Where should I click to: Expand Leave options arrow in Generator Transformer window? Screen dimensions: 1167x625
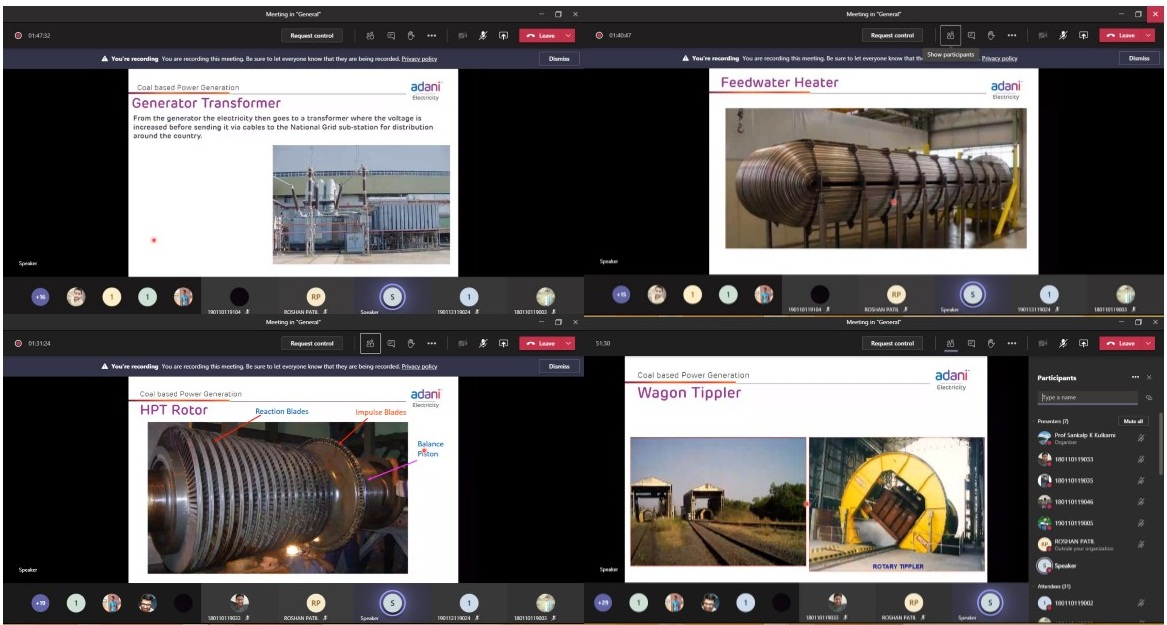point(569,35)
